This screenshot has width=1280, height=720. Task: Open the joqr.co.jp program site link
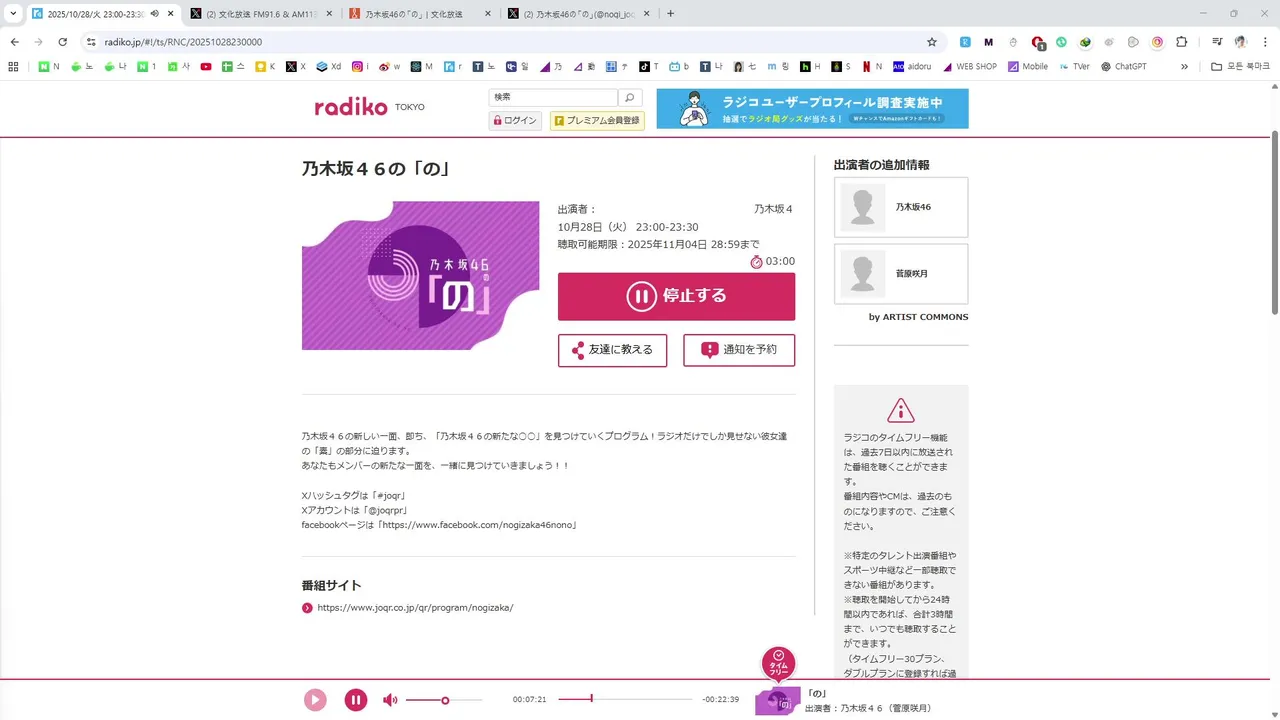pyautogui.click(x=415, y=608)
